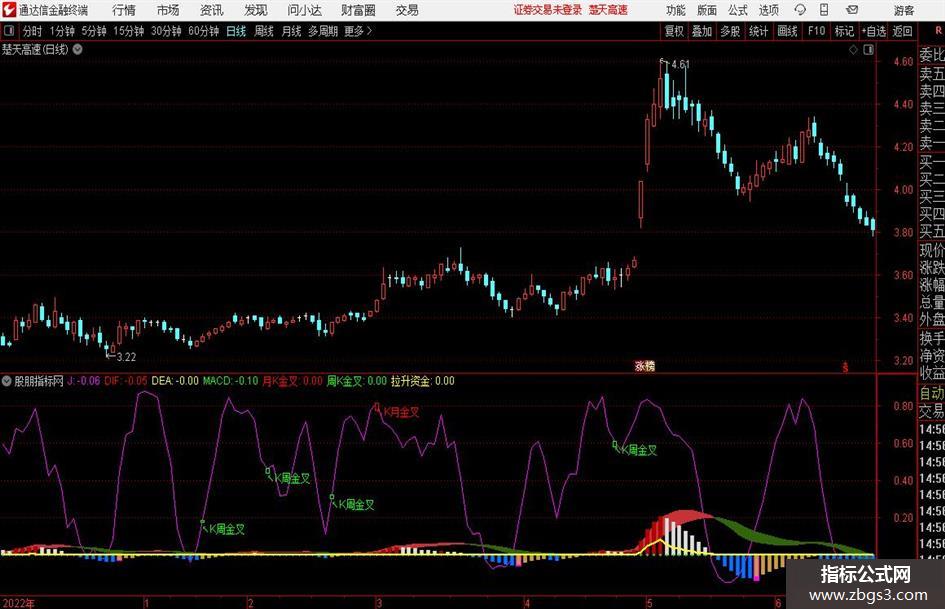Switch to 60分钟 period

[204, 31]
